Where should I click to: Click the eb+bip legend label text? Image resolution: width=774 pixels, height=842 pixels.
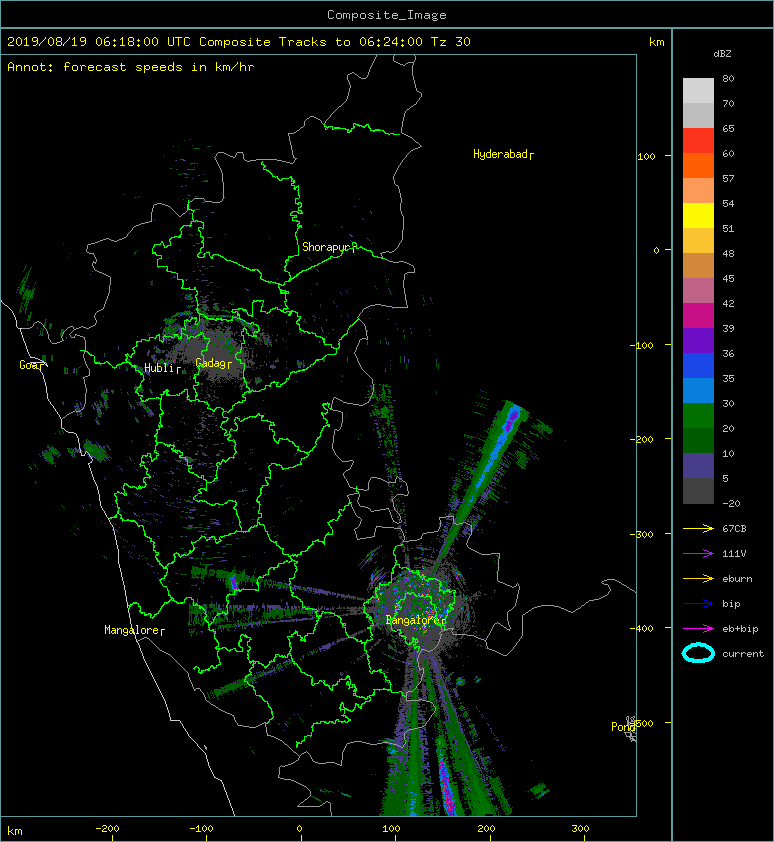(x=740, y=629)
